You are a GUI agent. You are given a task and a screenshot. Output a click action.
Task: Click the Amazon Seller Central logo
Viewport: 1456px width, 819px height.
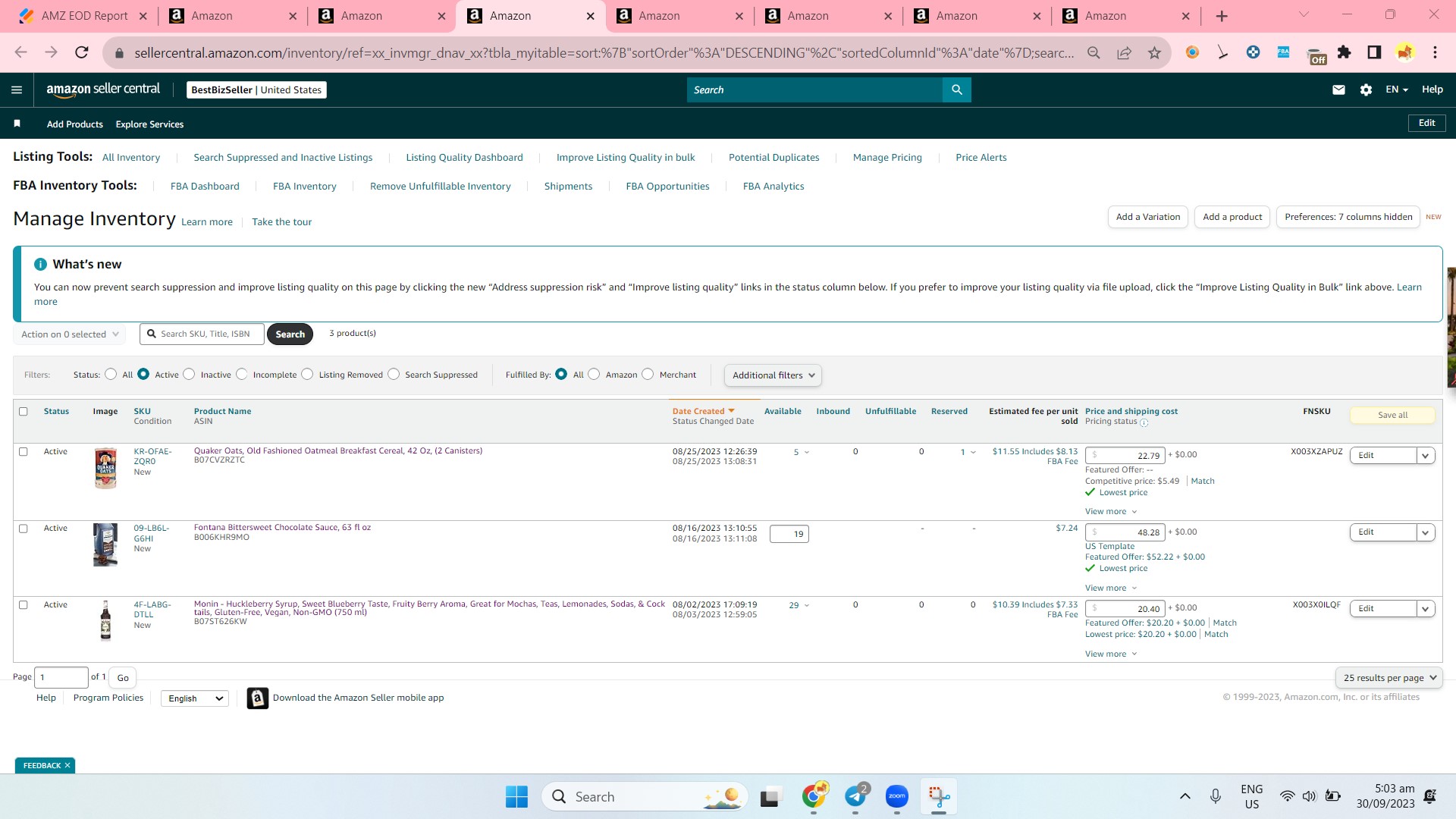pyautogui.click(x=103, y=89)
